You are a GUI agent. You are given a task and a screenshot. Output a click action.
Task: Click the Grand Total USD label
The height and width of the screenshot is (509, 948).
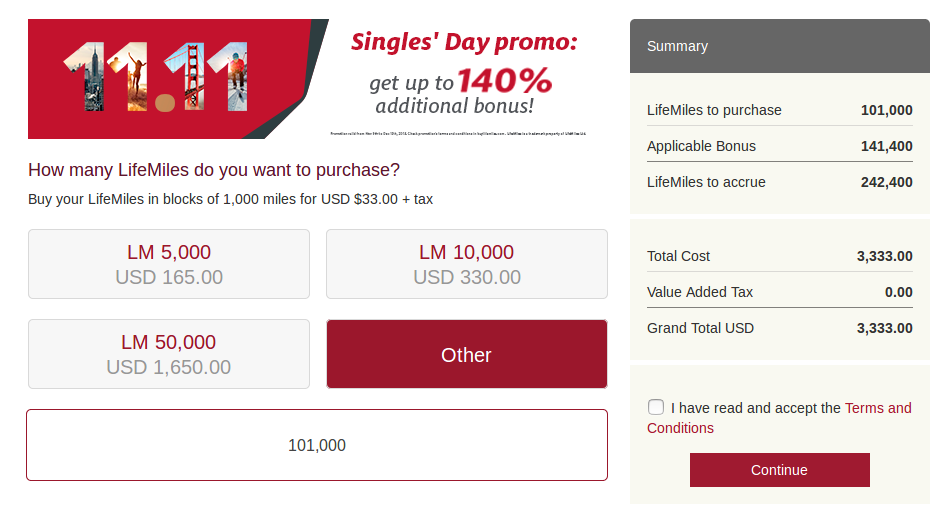[x=701, y=328]
